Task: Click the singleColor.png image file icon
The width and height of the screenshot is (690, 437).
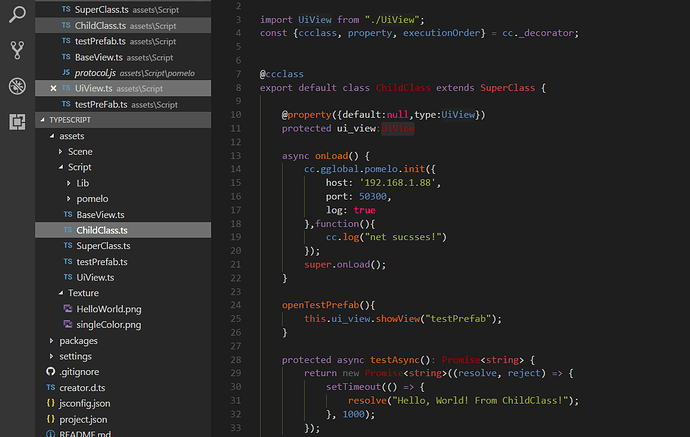Action: click(x=68, y=324)
